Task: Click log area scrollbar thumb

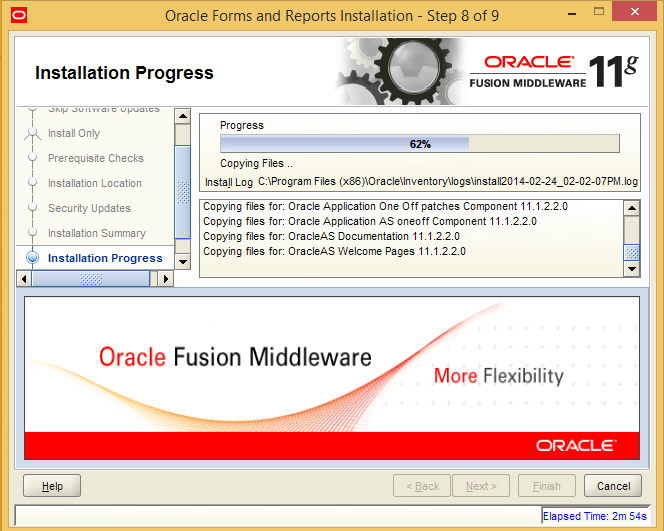Action: [x=632, y=253]
